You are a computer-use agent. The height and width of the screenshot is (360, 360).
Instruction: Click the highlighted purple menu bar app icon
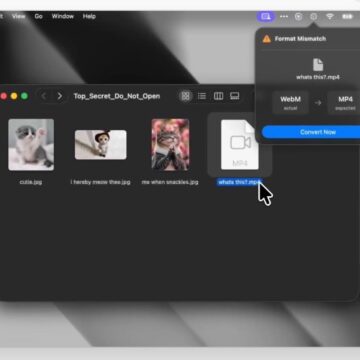point(266,16)
